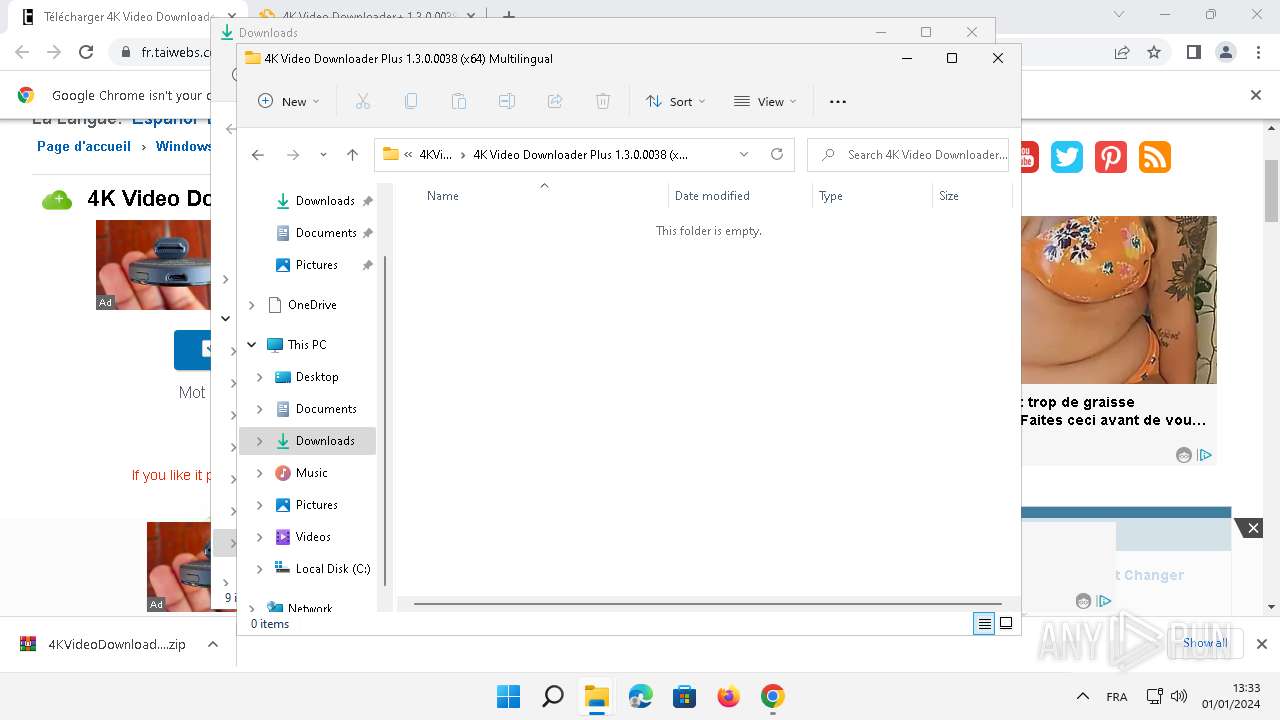Click the Copy icon in Explorer toolbar

tap(411, 101)
